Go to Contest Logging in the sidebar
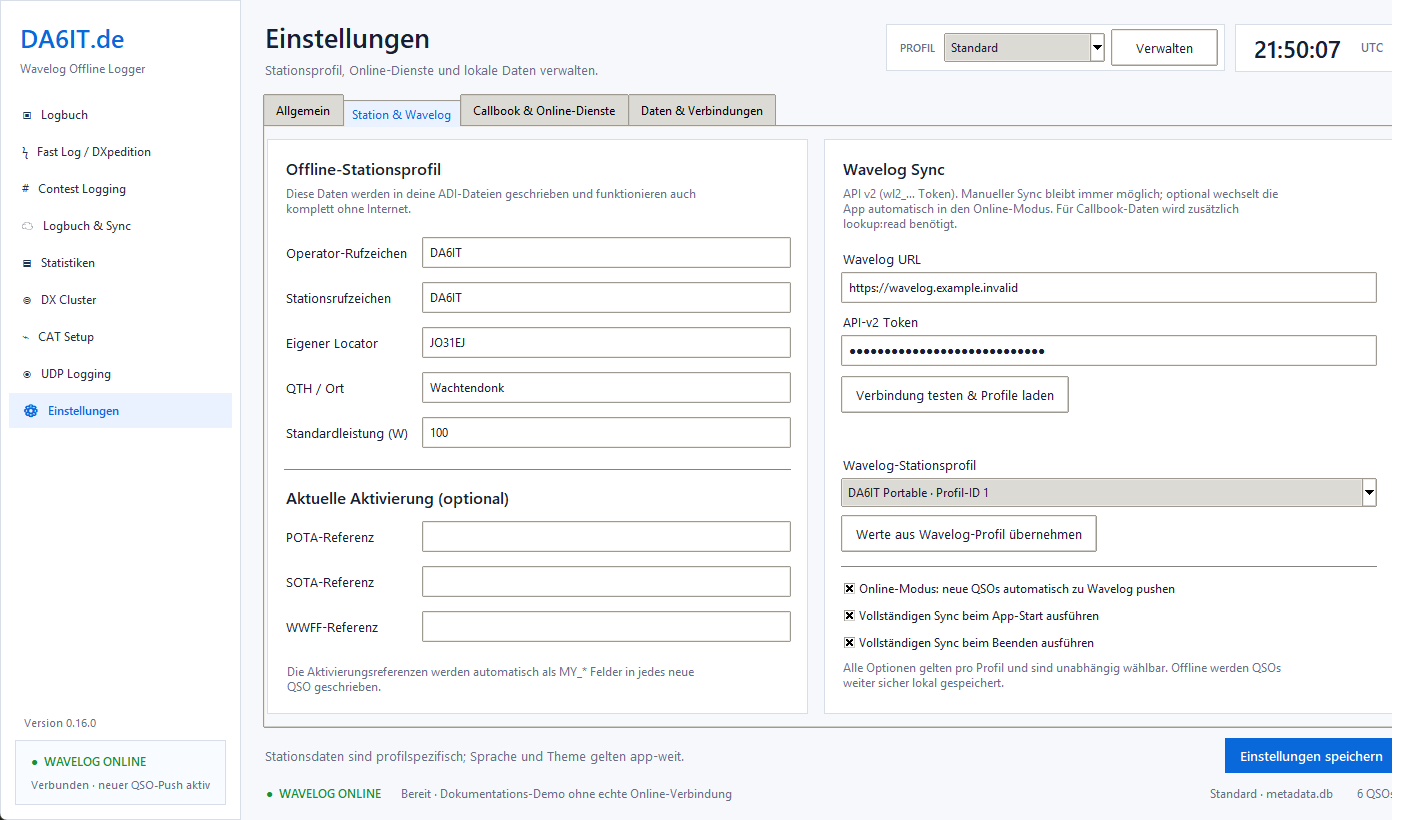This screenshot has width=1420, height=820. pos(120,189)
